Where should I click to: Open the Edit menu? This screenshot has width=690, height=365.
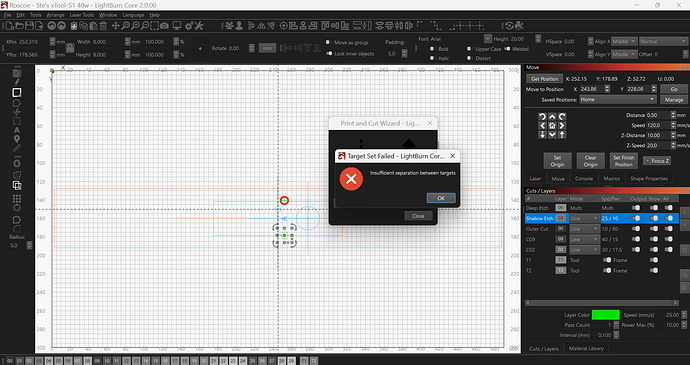(20, 15)
